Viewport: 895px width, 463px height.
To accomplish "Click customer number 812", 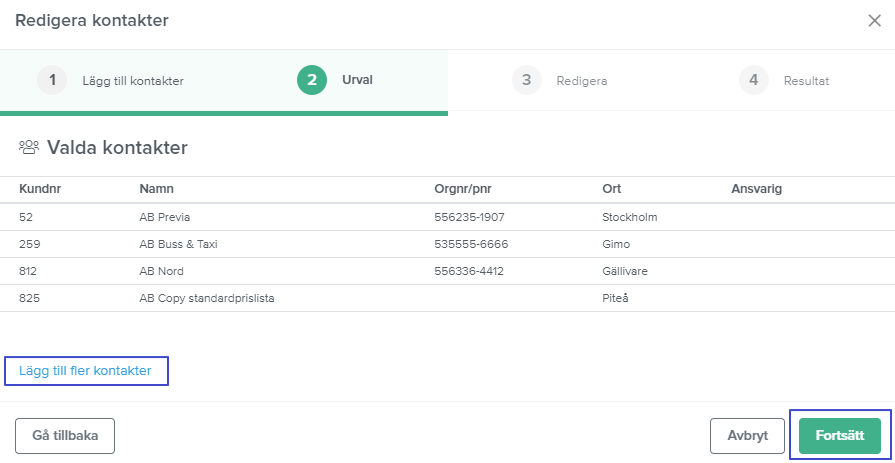I will point(28,271).
